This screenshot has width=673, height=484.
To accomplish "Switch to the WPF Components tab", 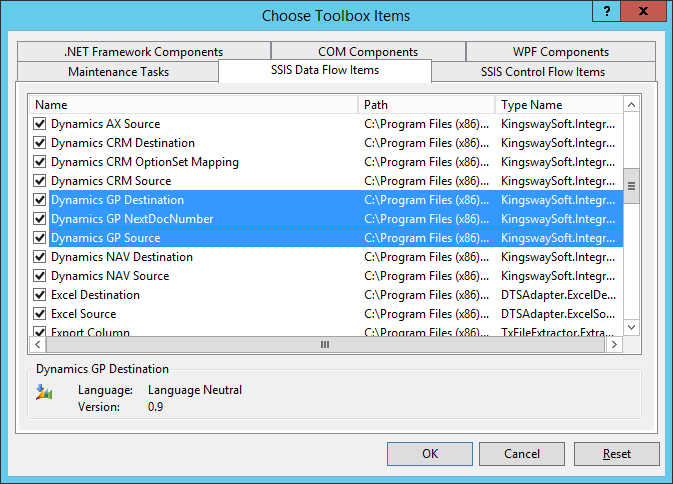I will pyautogui.click(x=561, y=51).
